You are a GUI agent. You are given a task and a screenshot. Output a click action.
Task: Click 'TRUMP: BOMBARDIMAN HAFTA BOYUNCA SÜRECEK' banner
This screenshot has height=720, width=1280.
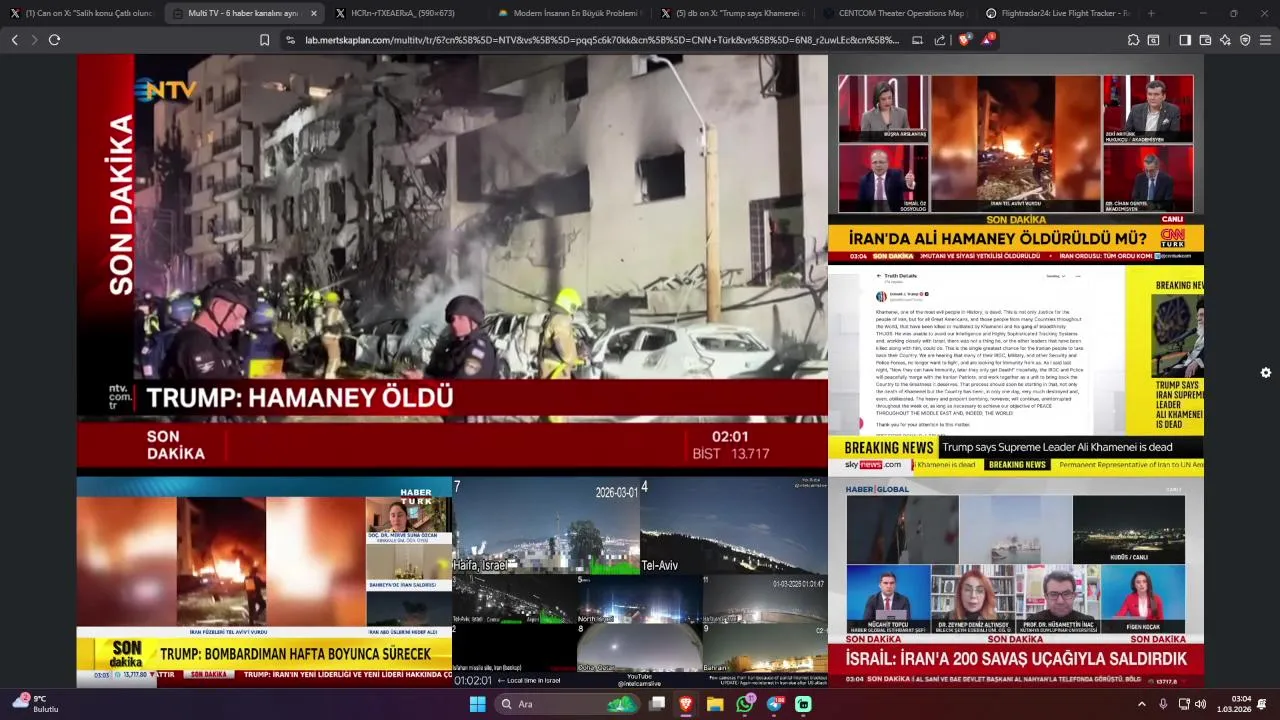(295, 654)
